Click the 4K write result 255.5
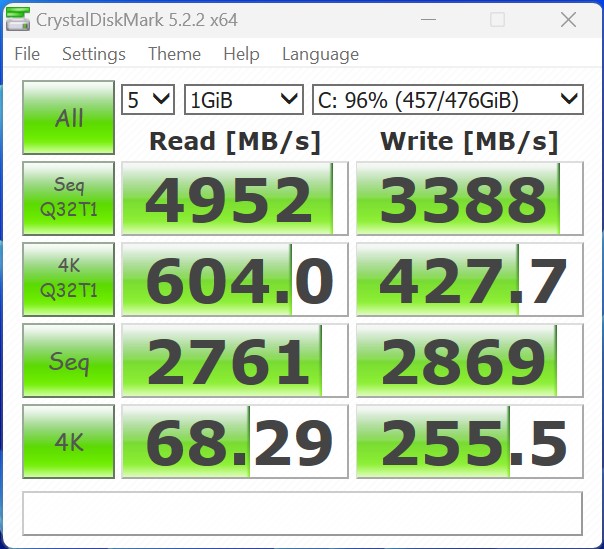 click(x=470, y=441)
